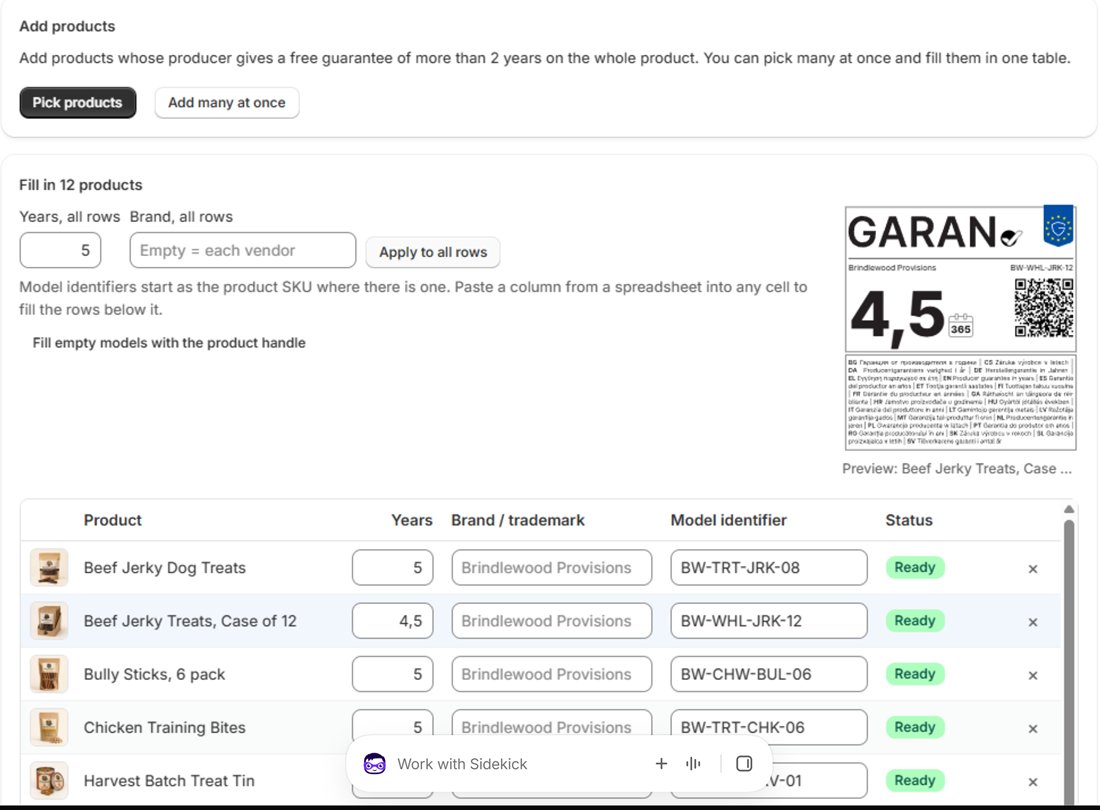Click Ready status for Beef Jerky Dog Treats
Image resolution: width=1100 pixels, height=810 pixels.
(x=915, y=567)
